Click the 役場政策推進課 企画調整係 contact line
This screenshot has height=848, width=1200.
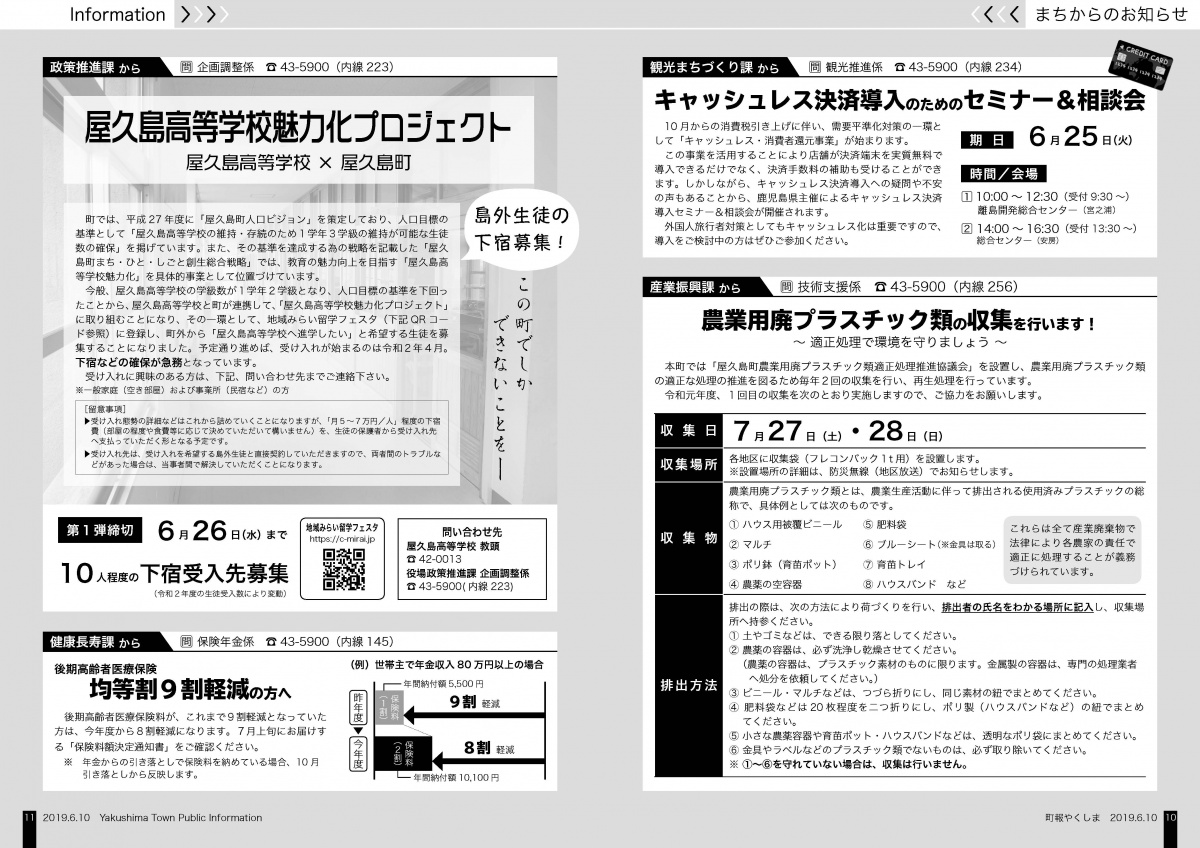(467, 573)
